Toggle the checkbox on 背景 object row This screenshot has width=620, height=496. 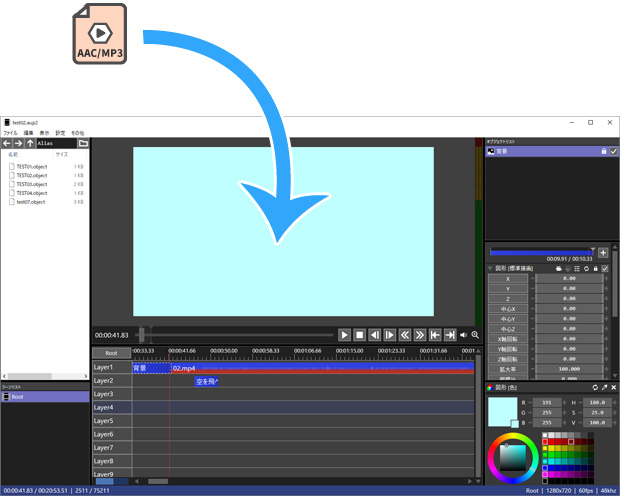(614, 151)
